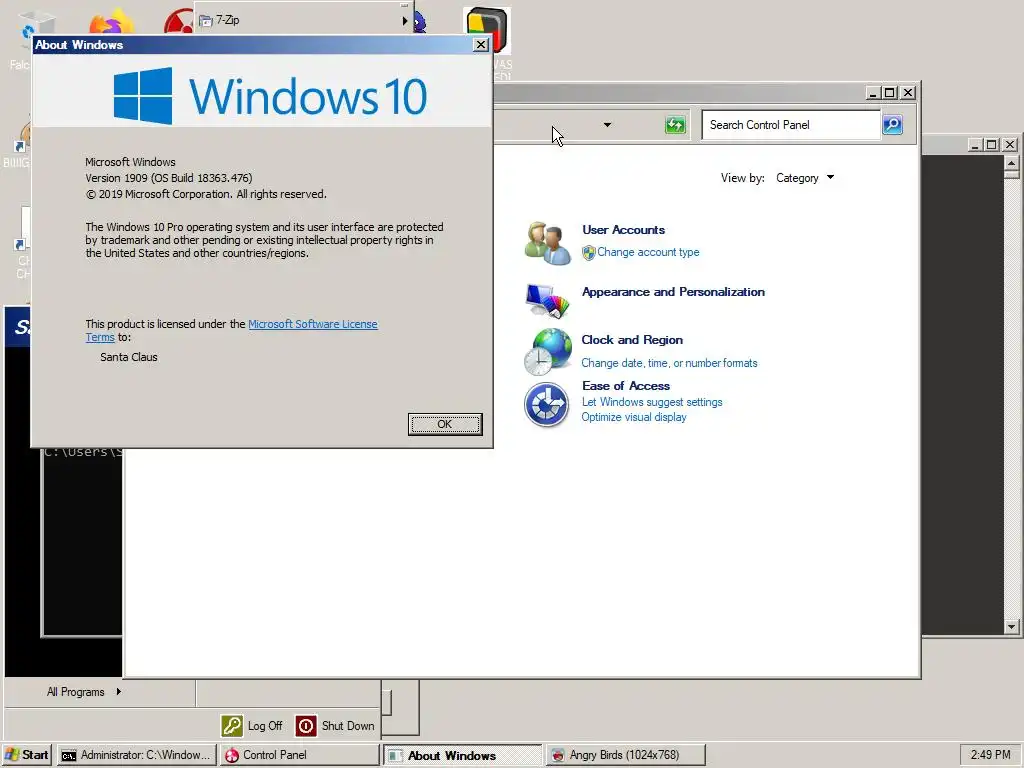1024x768 pixels.
Task: Click scroll down arrow in rightmost window
Action: [1012, 627]
